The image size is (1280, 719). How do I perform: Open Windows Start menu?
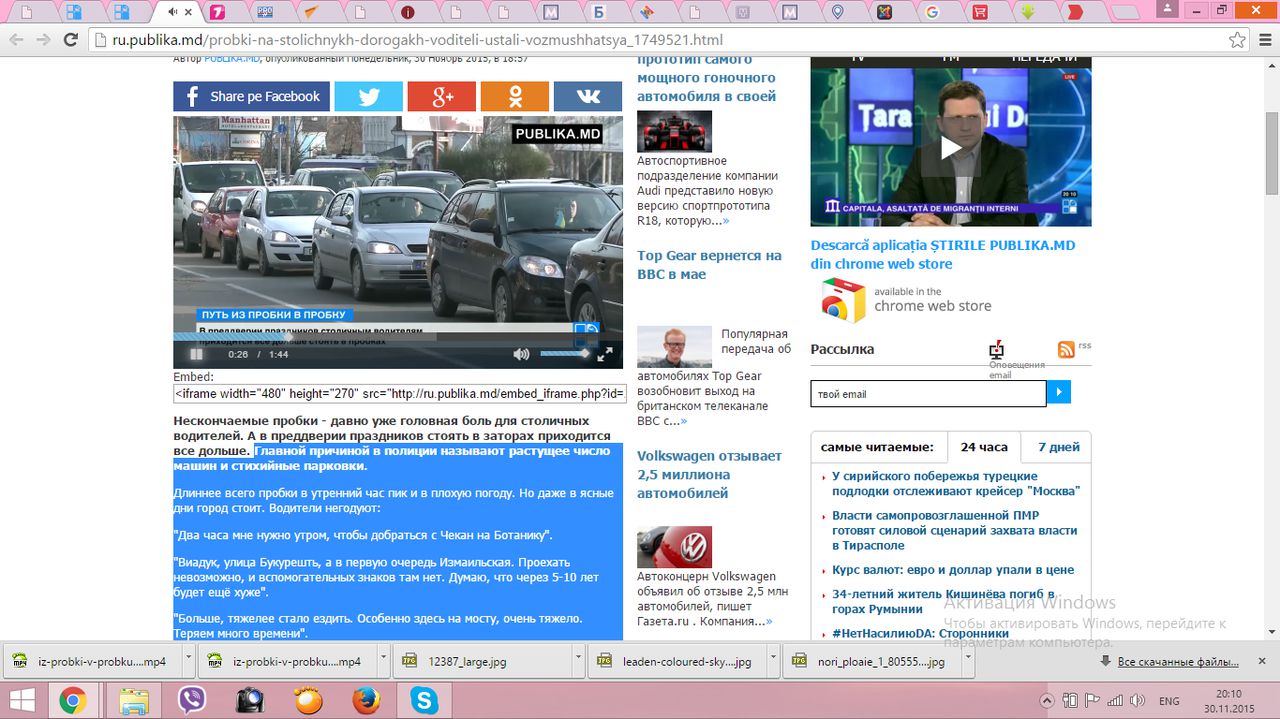(x=20, y=700)
